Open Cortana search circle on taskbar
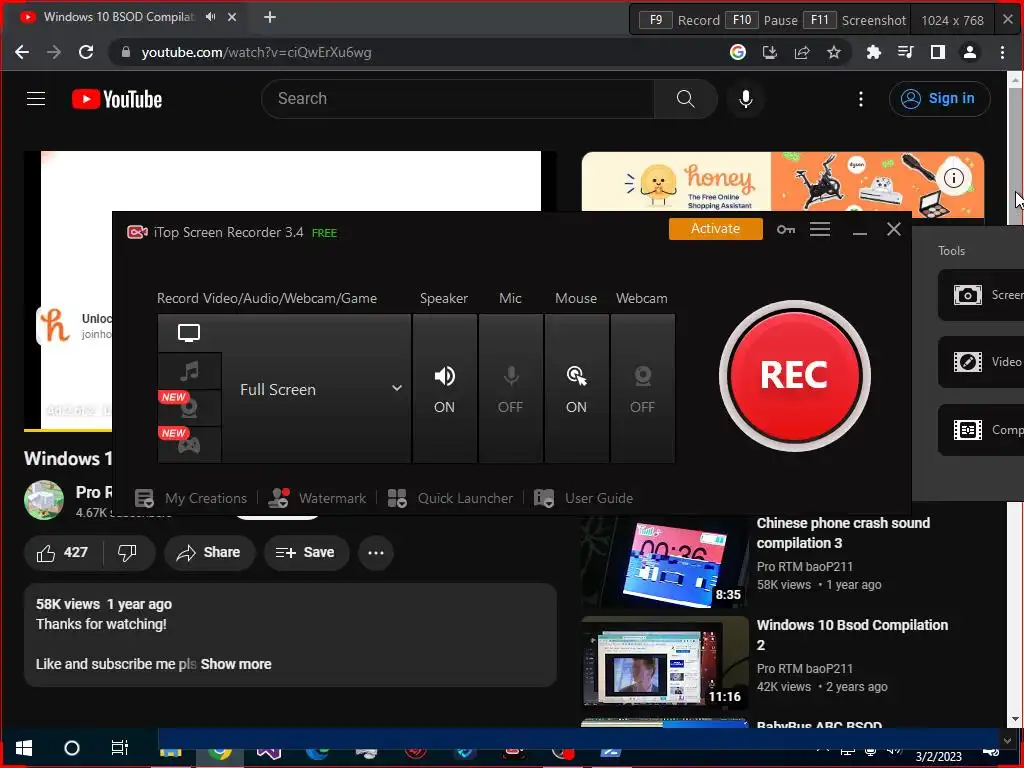Viewport: 1024px width, 768px height. (72, 748)
